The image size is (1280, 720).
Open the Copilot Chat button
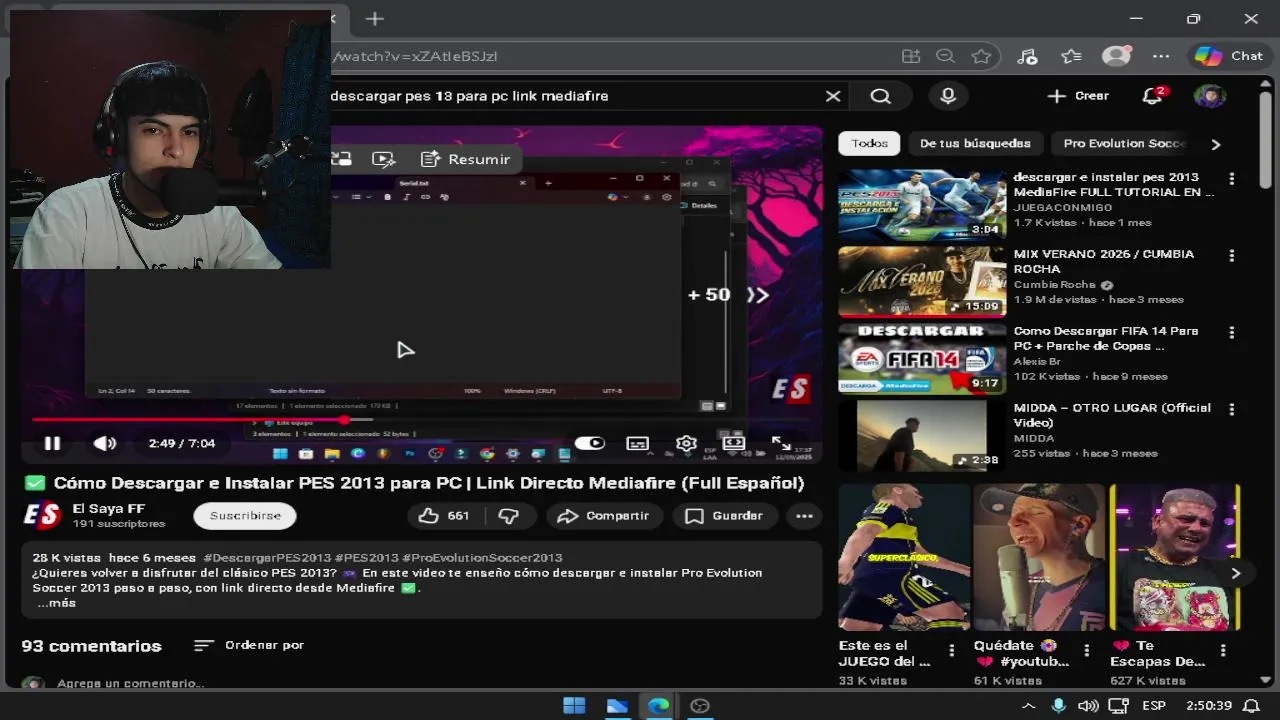tap(1231, 57)
